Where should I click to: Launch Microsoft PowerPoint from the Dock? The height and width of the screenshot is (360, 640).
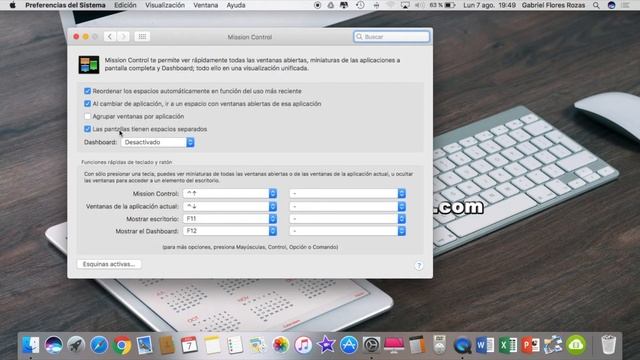click(x=530, y=345)
